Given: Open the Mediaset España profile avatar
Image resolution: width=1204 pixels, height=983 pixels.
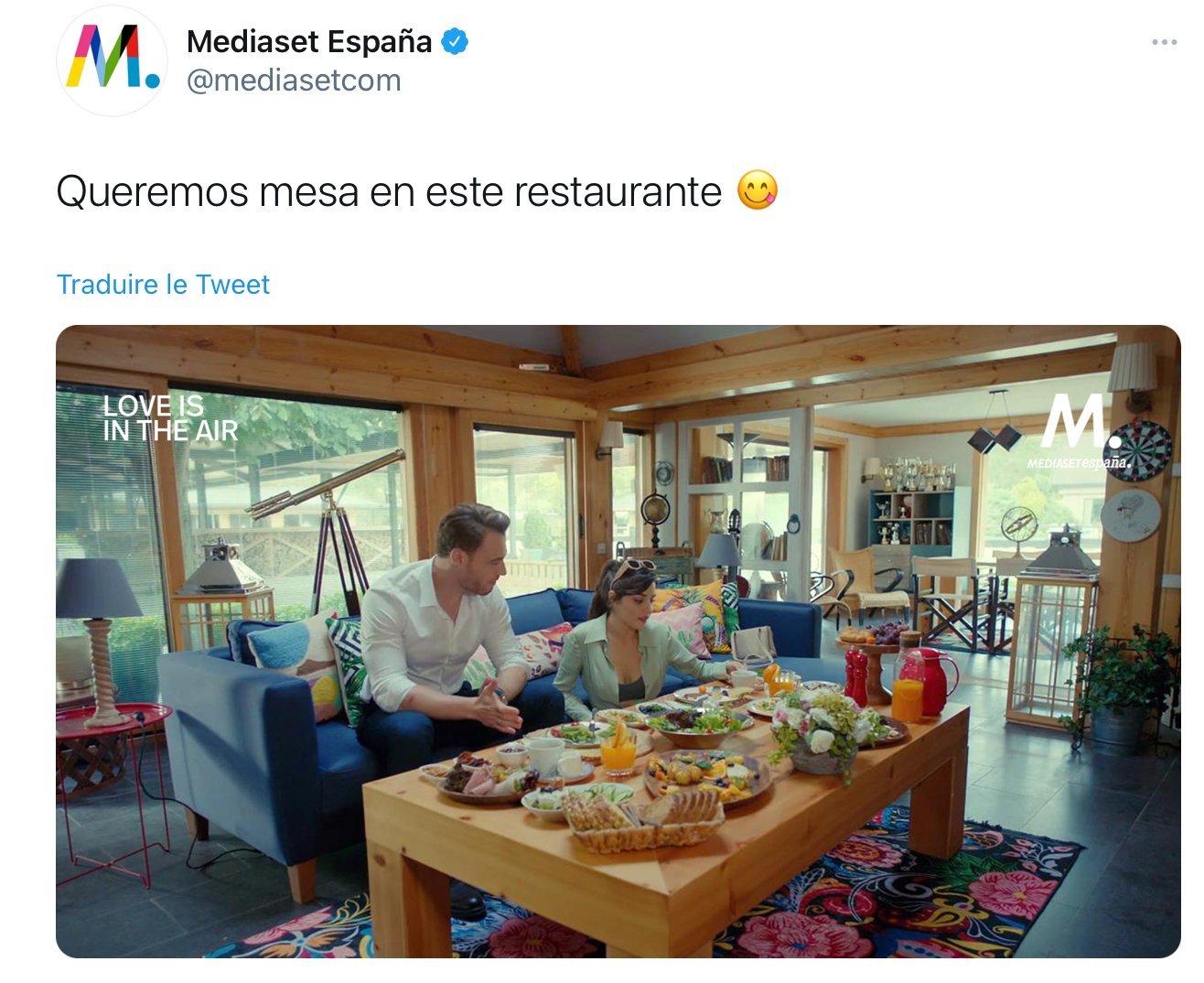Looking at the screenshot, I should point(112,59).
